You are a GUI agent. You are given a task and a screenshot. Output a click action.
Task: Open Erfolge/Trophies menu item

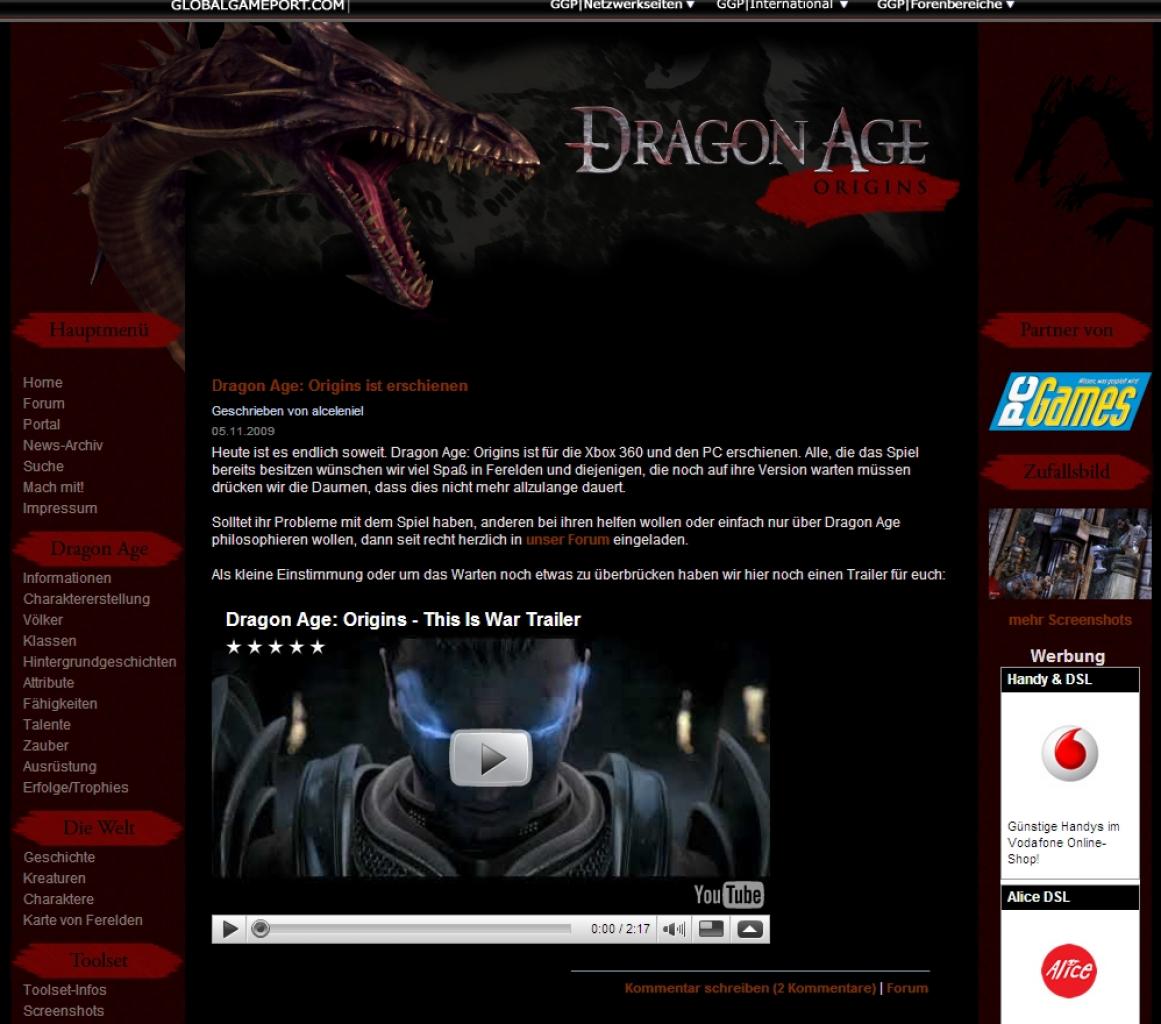point(76,787)
